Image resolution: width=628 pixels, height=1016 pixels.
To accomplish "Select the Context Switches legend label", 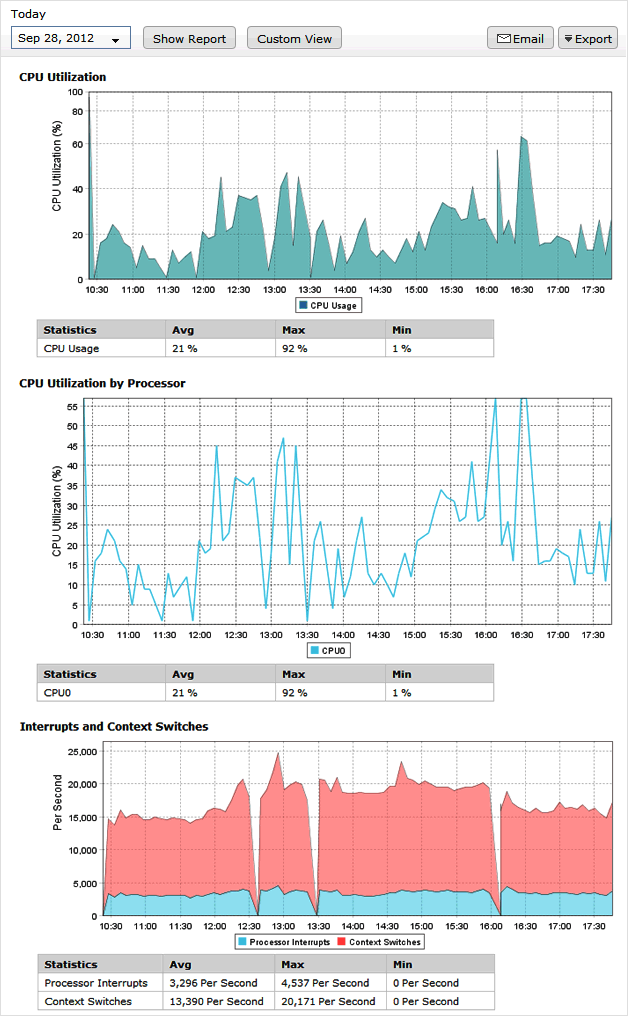I will 385,942.
